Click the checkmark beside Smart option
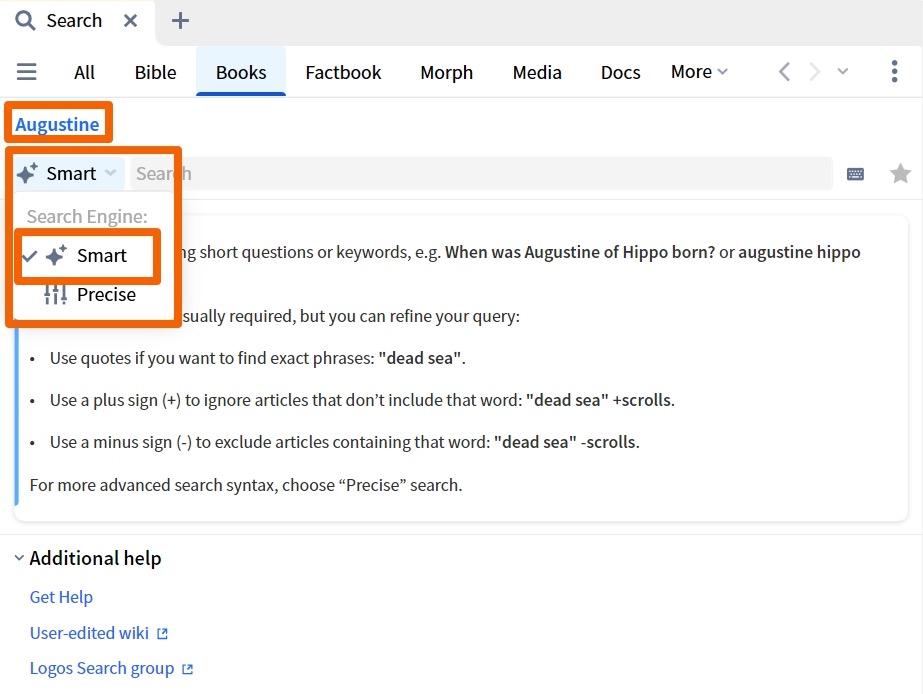 click(29, 256)
